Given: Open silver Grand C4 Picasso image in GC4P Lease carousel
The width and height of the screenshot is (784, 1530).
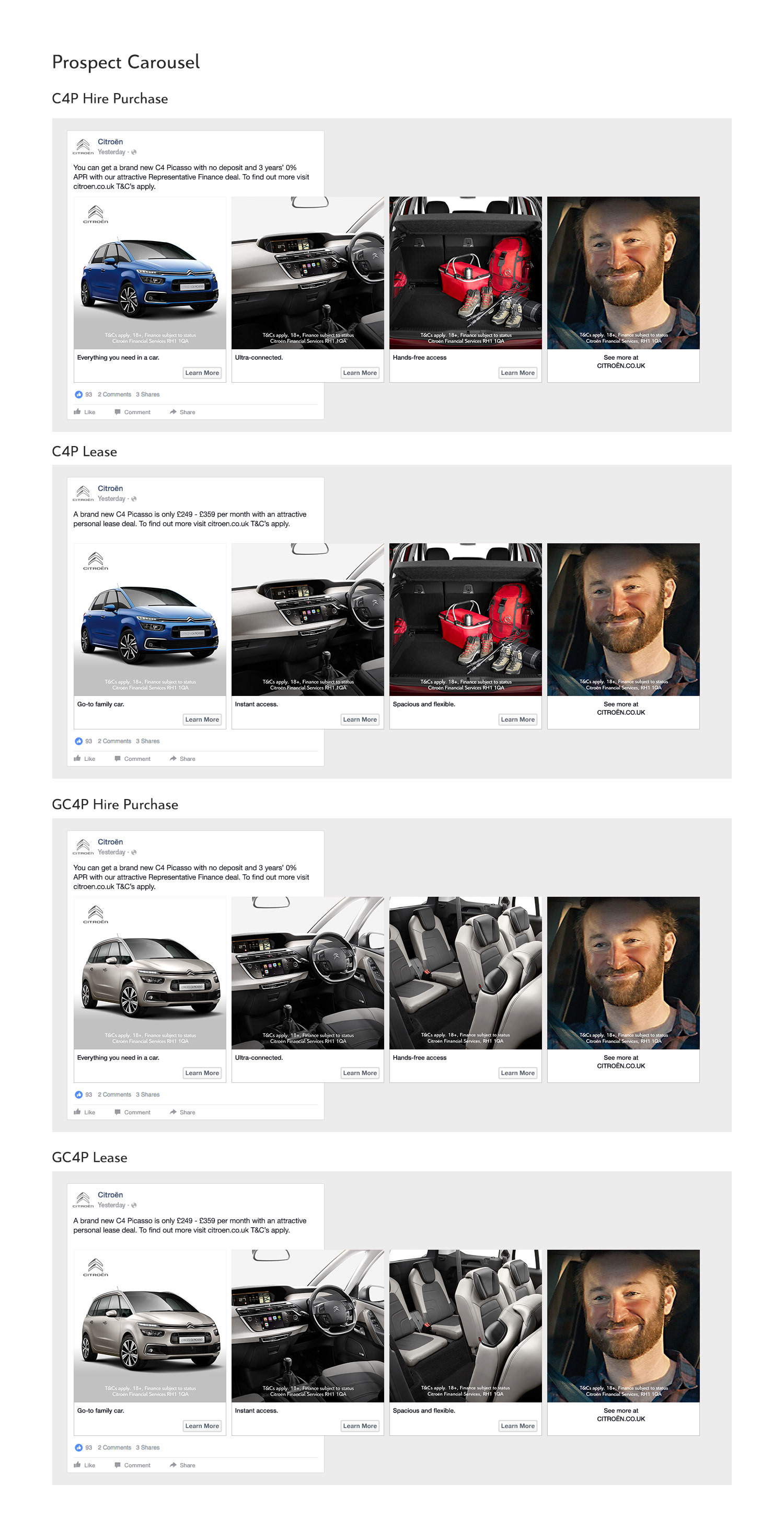Looking at the screenshot, I should click(x=149, y=1326).
